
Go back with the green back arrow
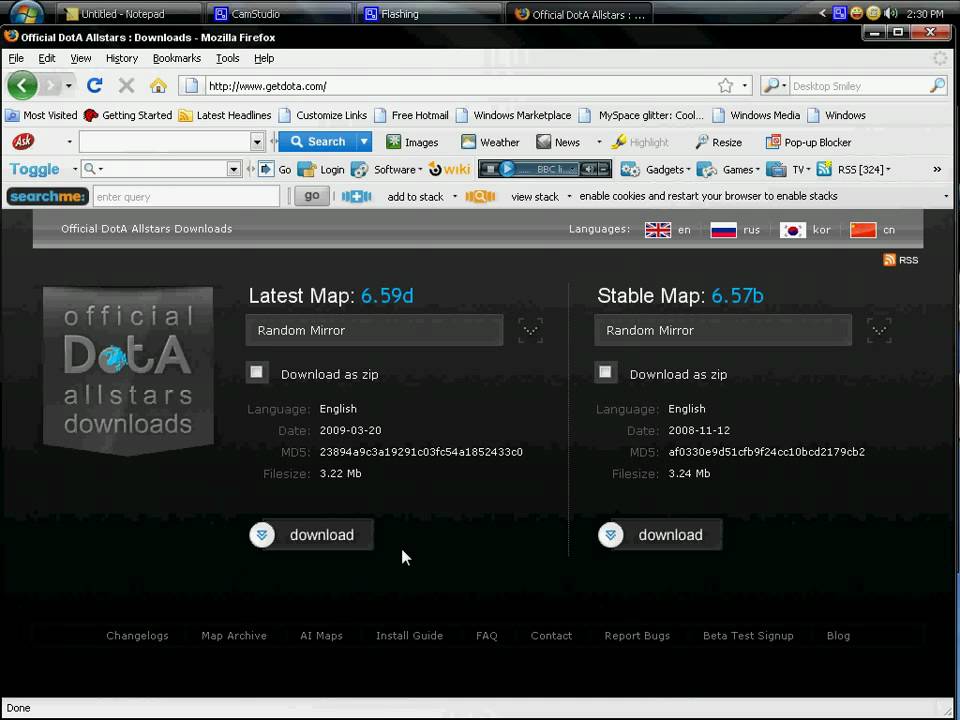(23, 85)
